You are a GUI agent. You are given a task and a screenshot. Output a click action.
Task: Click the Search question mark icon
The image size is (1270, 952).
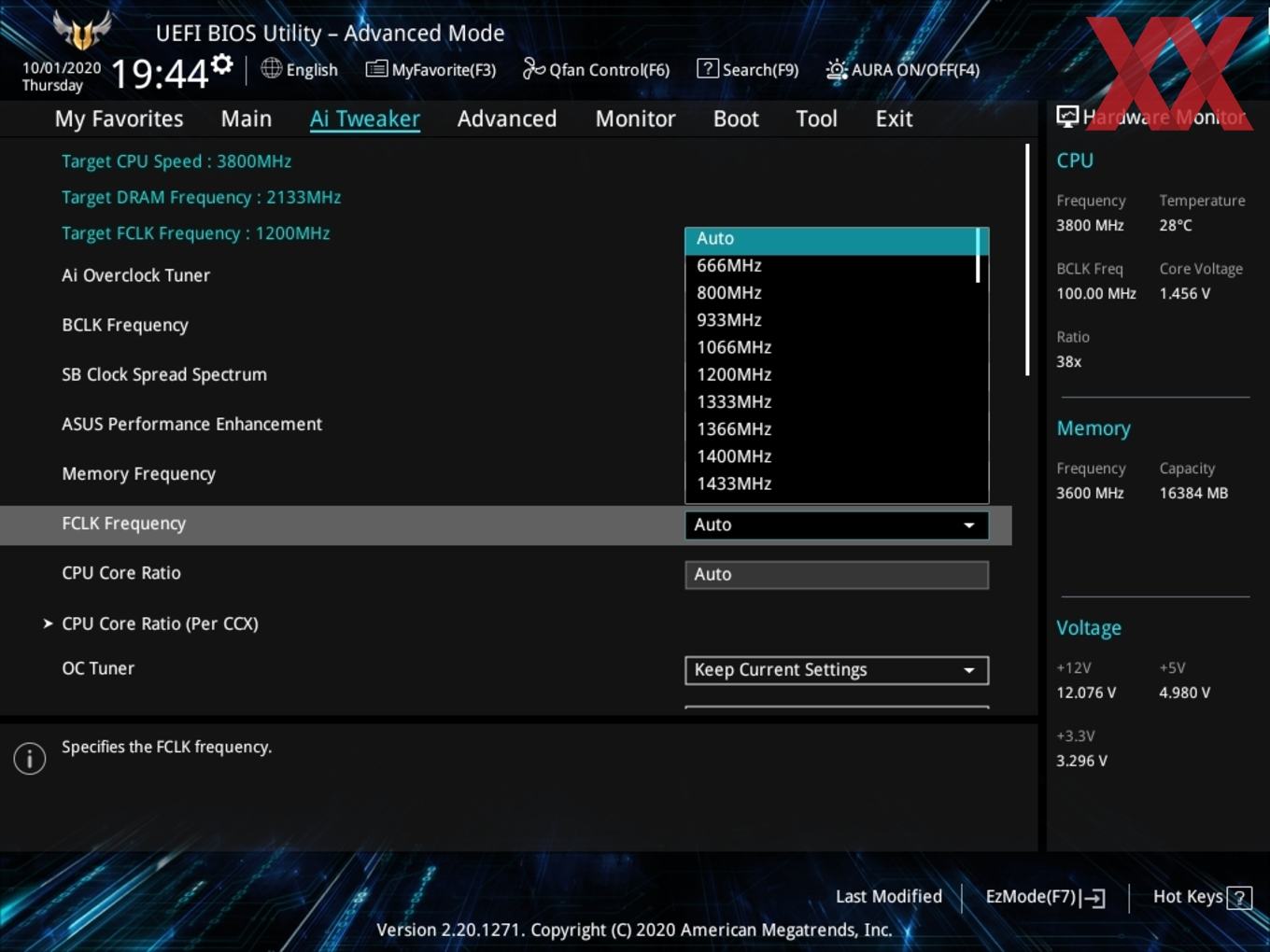pyautogui.click(x=708, y=68)
